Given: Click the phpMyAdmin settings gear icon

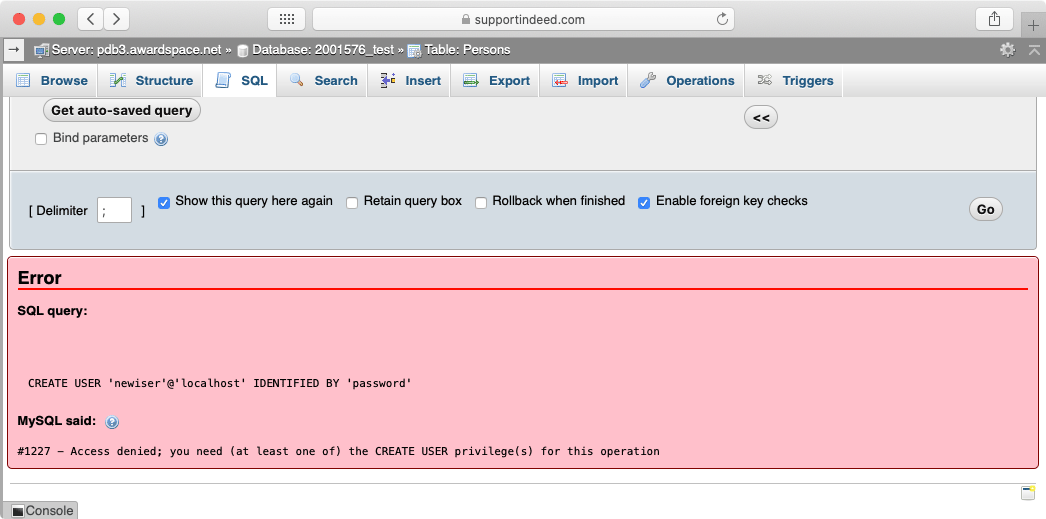Looking at the screenshot, I should [1007, 50].
